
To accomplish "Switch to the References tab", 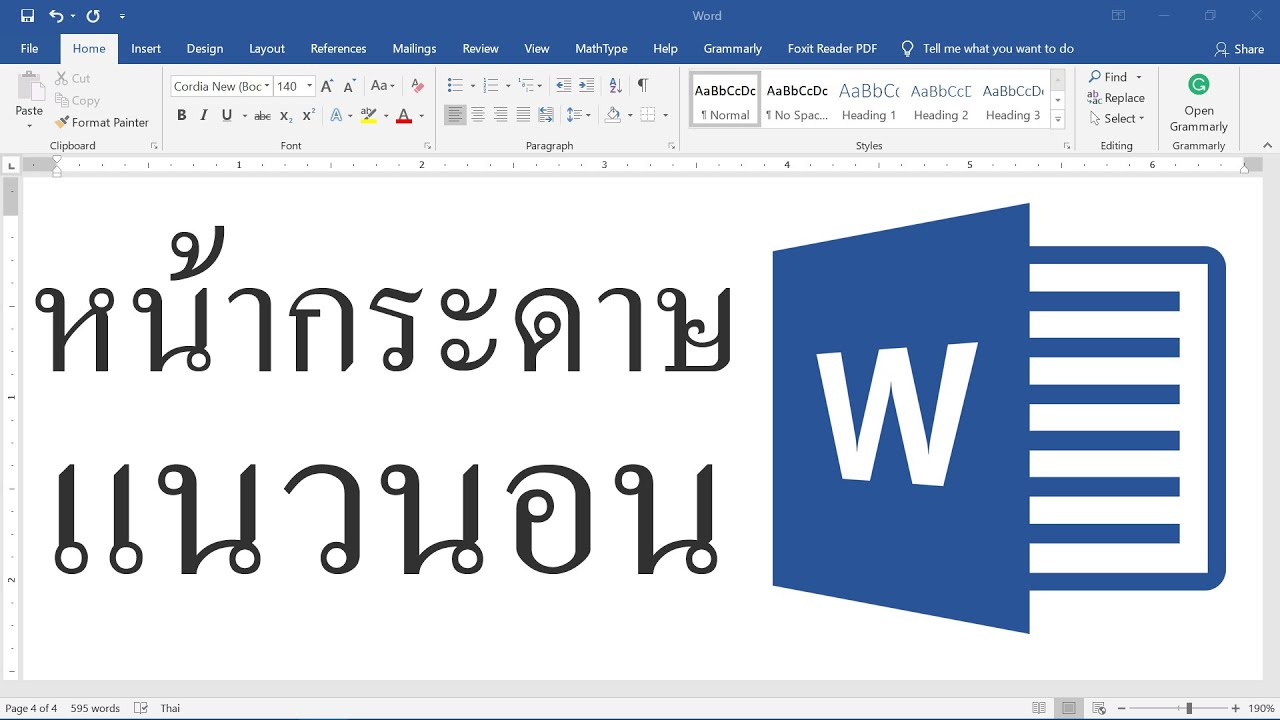I will point(338,48).
